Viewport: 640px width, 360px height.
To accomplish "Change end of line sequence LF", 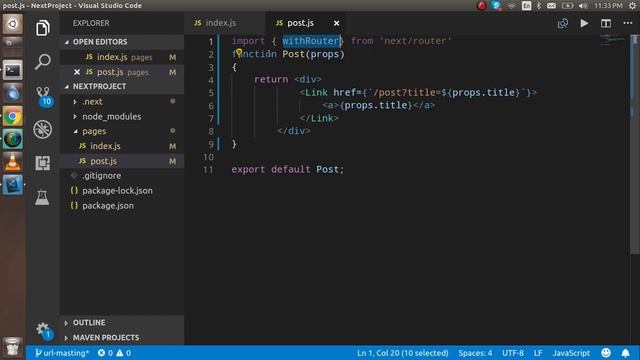I will [538, 353].
